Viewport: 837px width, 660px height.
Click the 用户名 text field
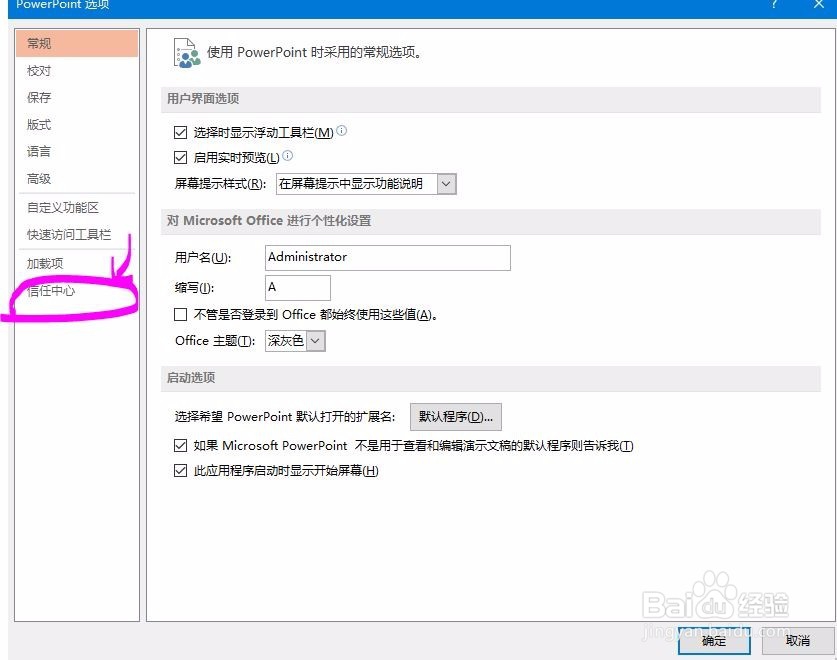coord(388,257)
